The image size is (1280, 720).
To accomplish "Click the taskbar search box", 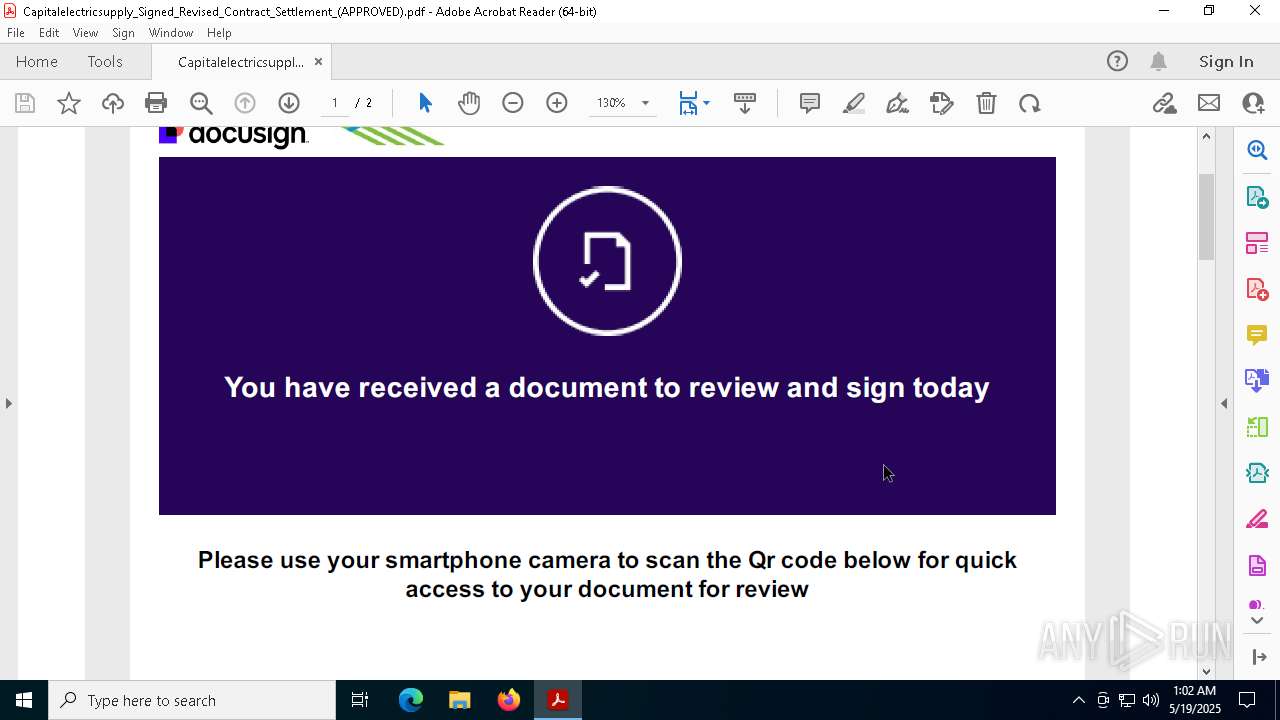I will click(x=192, y=700).
